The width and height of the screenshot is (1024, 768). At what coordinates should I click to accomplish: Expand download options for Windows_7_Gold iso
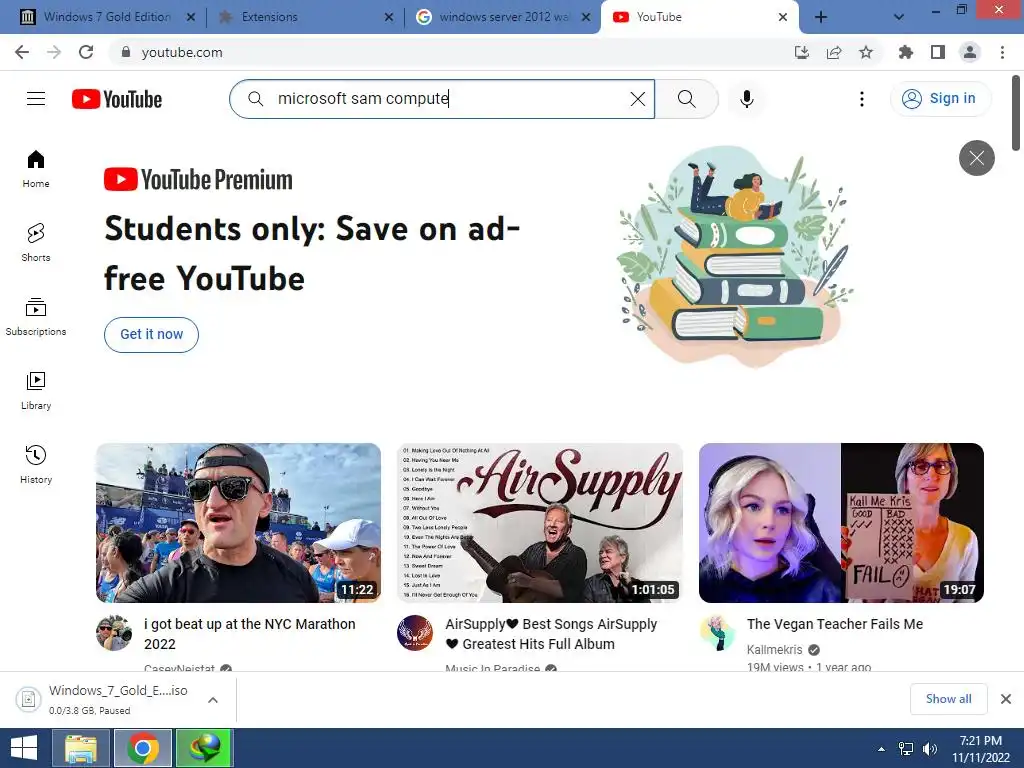tap(213, 700)
